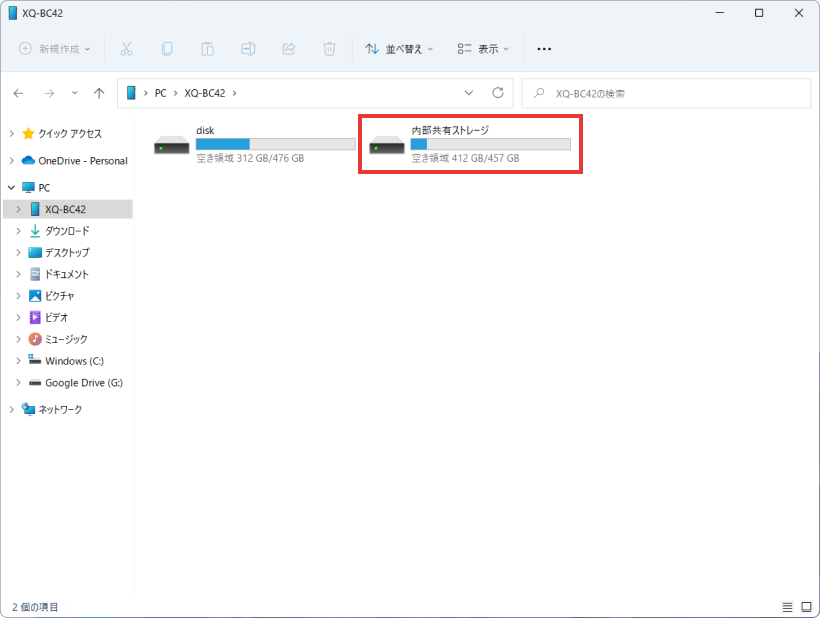Collapse the PC tree node
Viewport: 820px width, 618px height.
[12, 187]
